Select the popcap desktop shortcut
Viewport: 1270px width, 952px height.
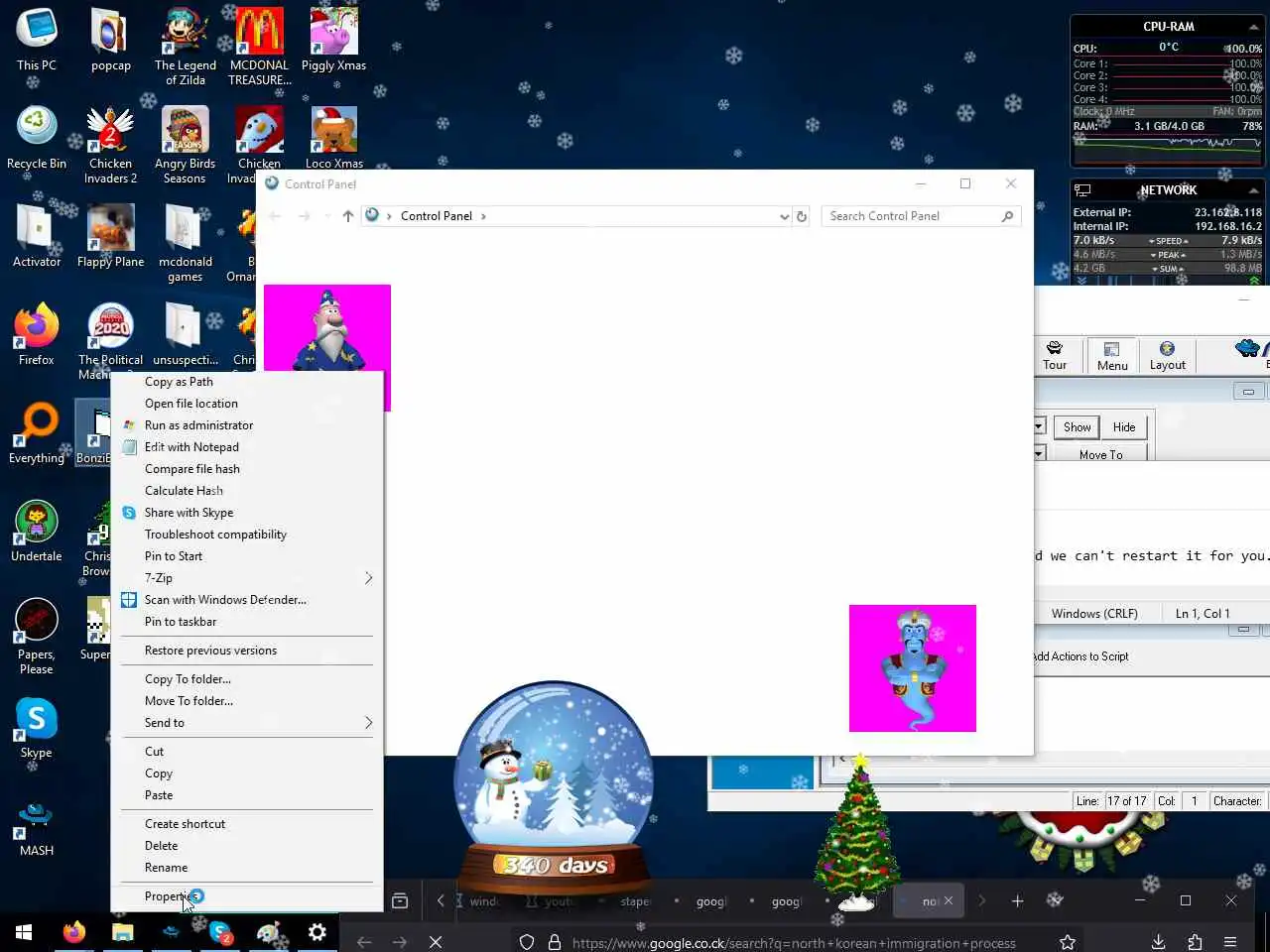pos(110,41)
